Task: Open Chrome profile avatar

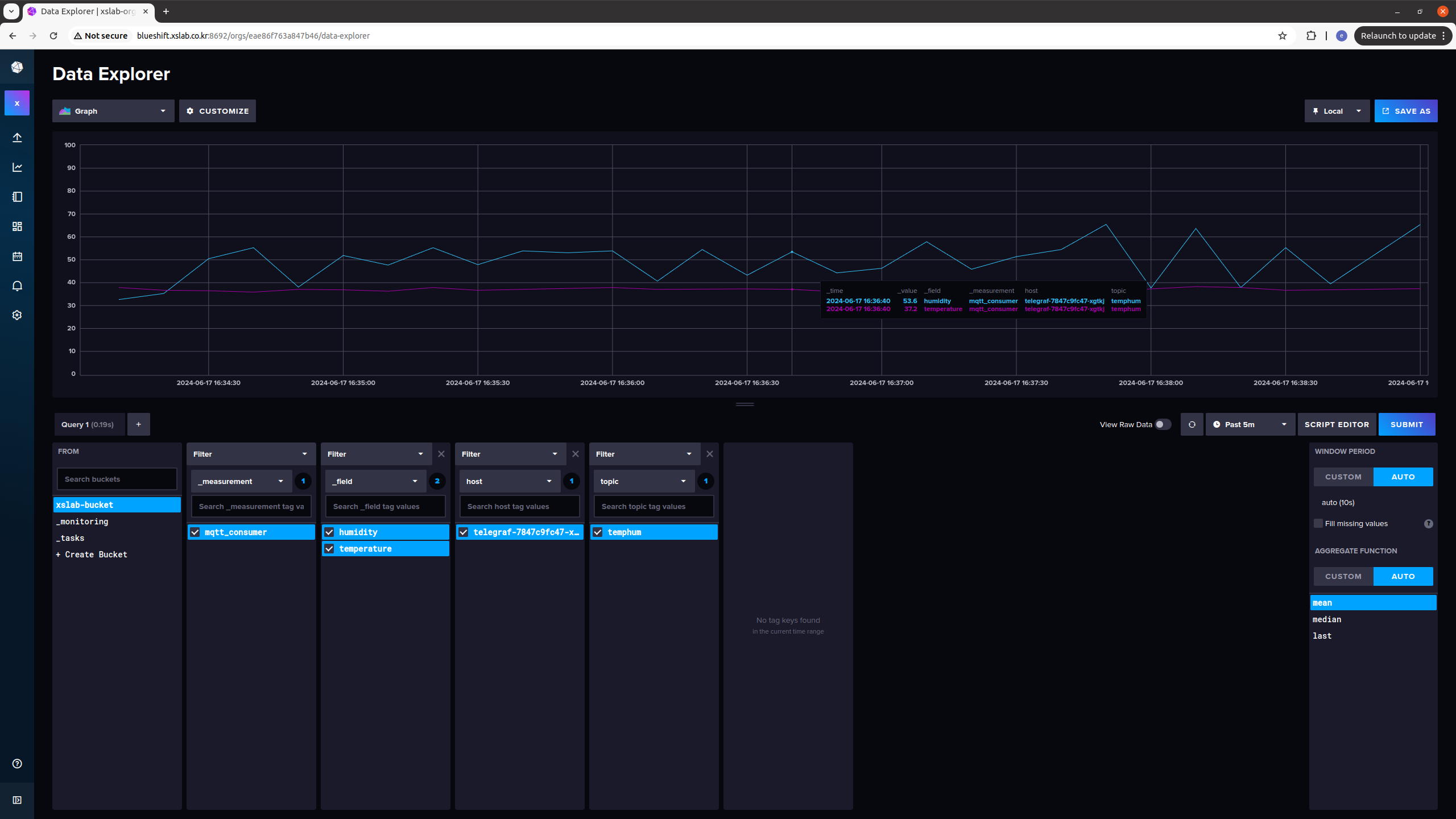Action: point(1341,36)
